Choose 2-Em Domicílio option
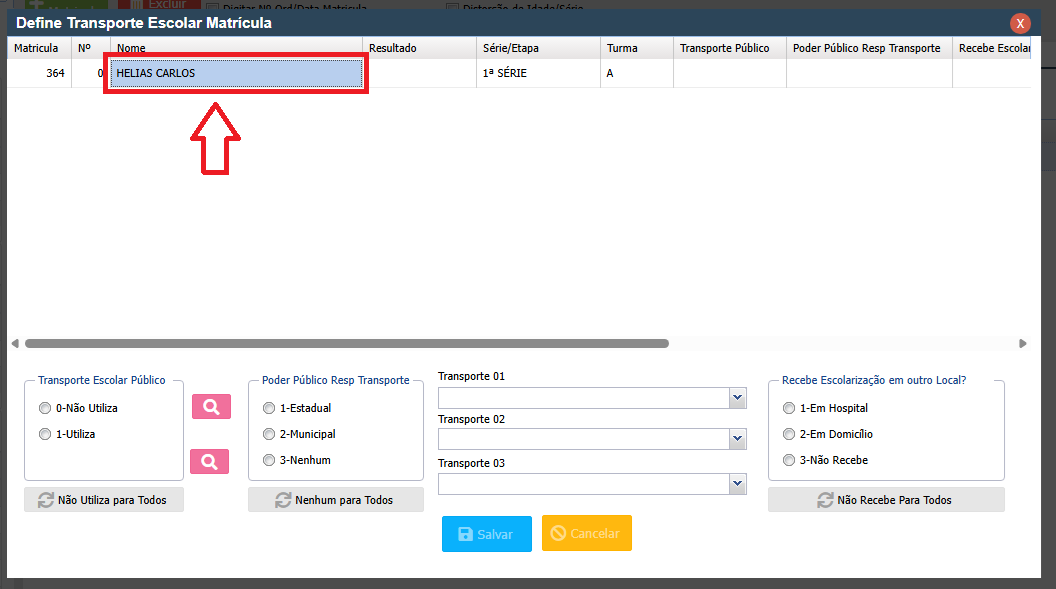The image size is (1056, 589). pos(790,434)
